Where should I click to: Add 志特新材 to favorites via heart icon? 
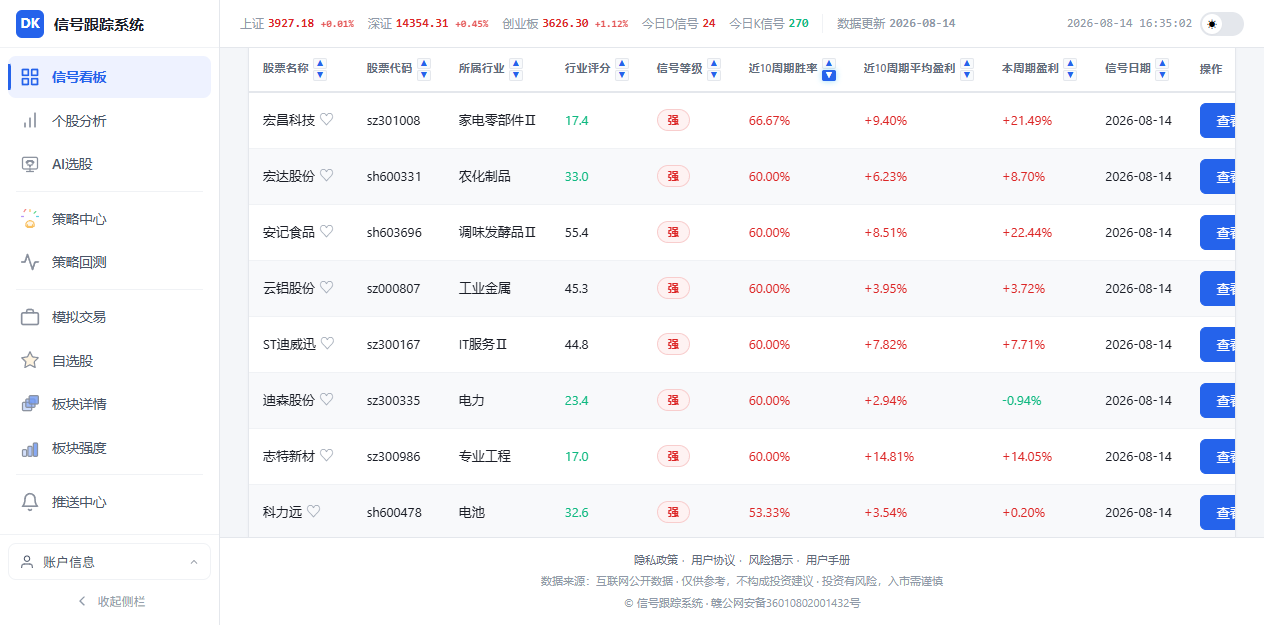click(x=326, y=456)
